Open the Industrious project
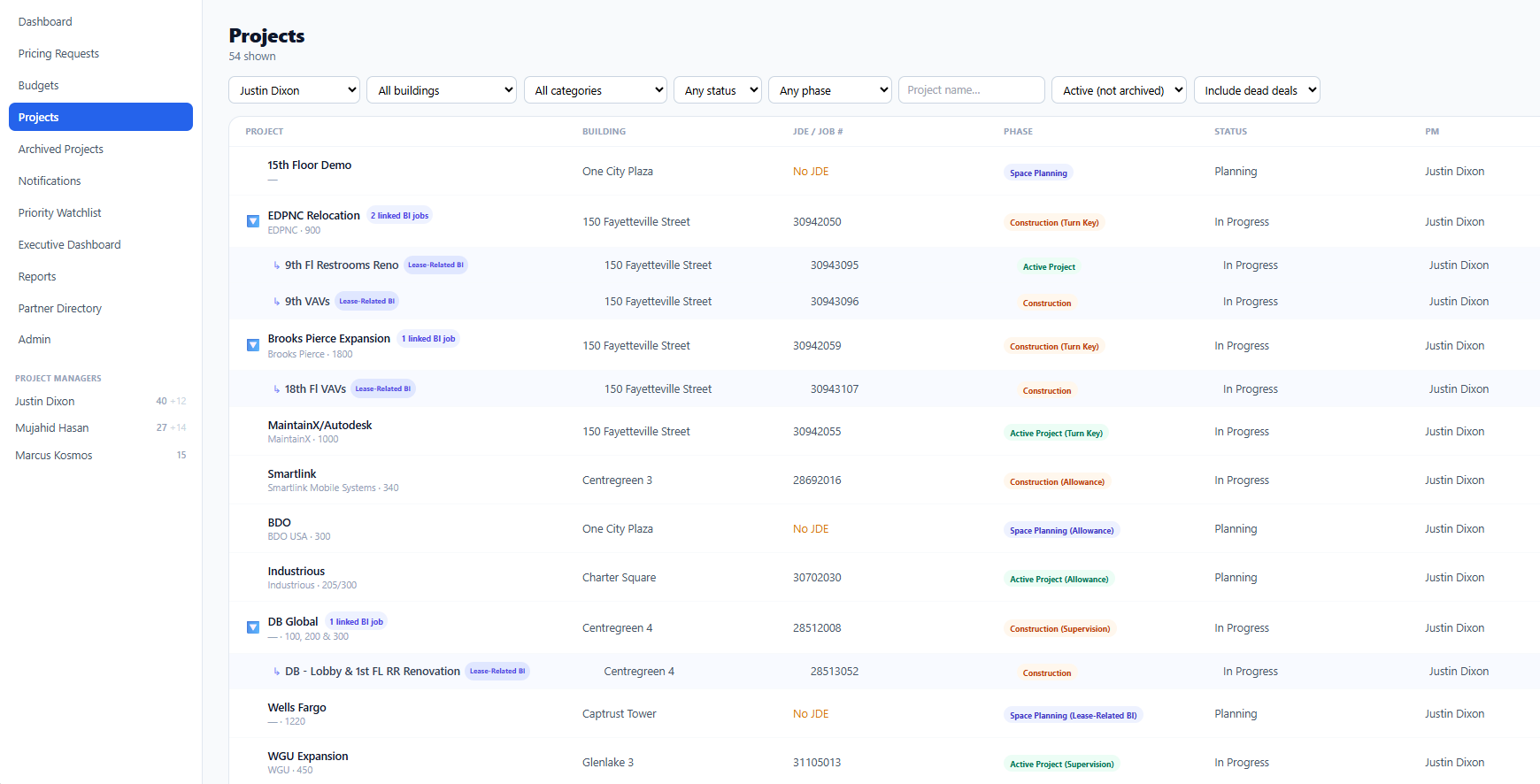 (x=296, y=571)
